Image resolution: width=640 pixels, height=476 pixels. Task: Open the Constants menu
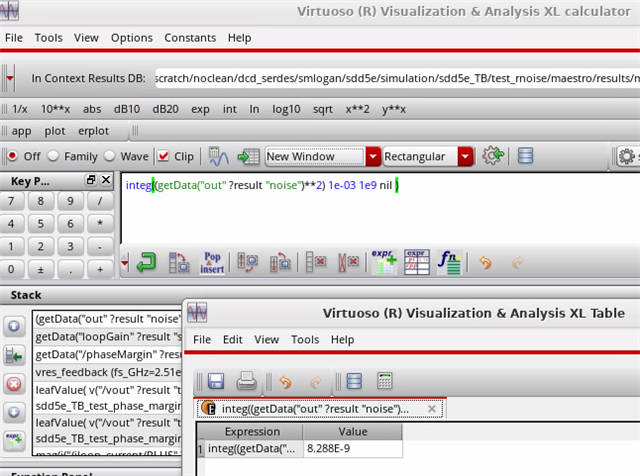(190, 37)
